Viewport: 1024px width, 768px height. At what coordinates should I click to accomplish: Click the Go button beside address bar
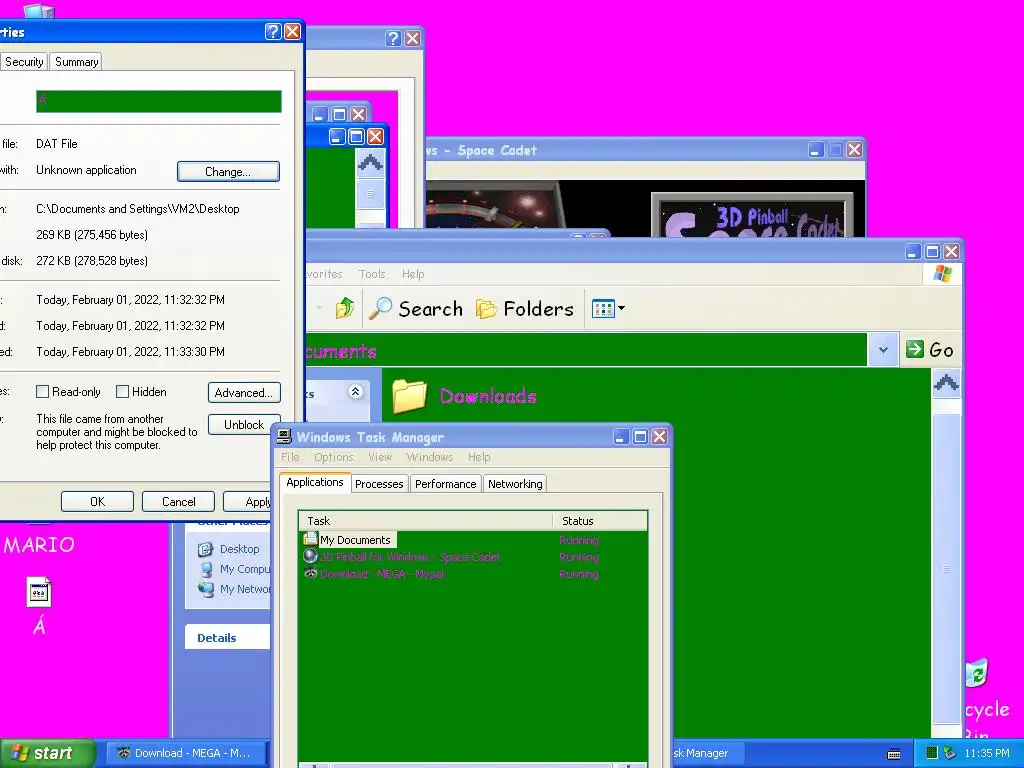929,350
